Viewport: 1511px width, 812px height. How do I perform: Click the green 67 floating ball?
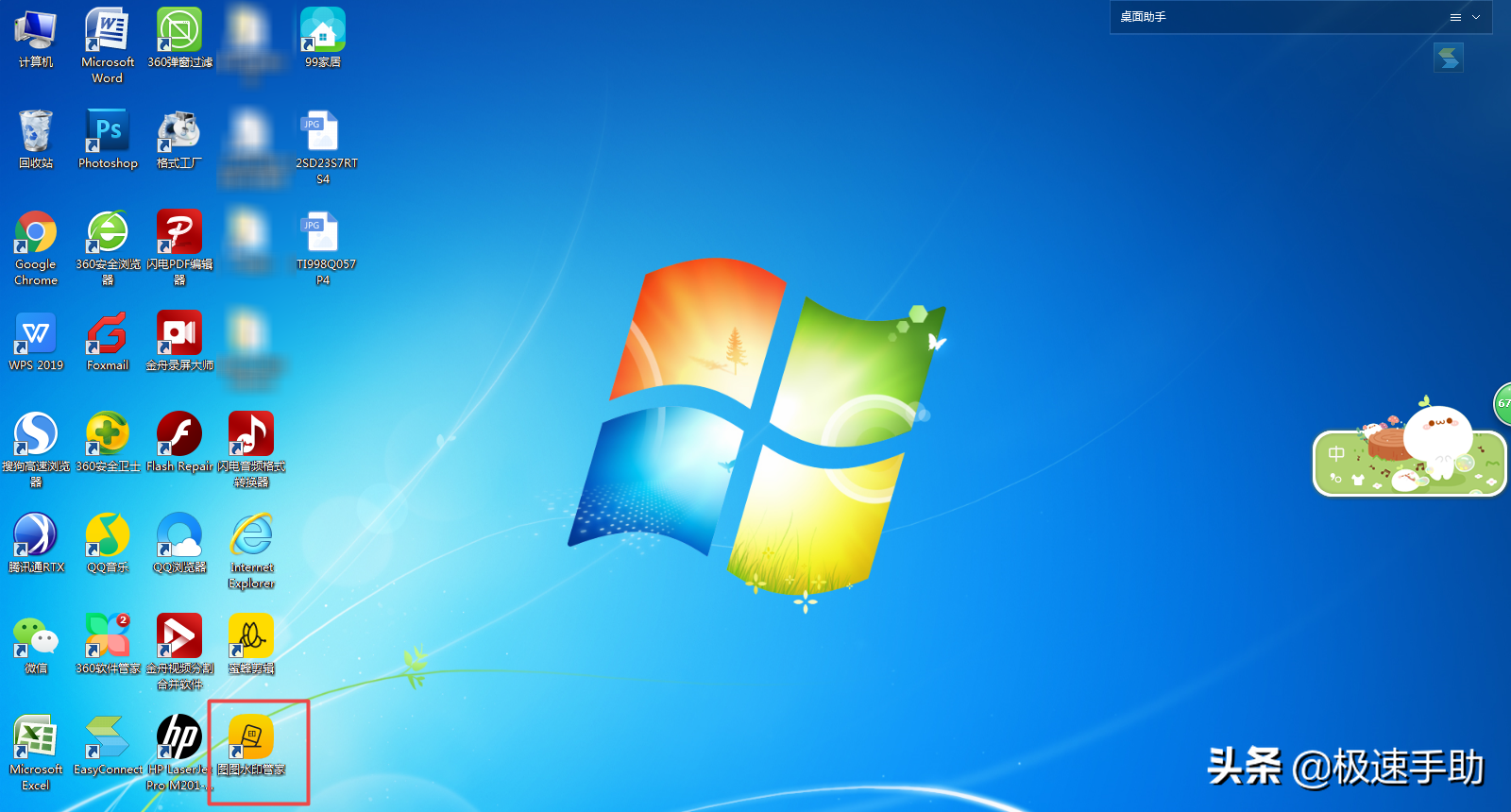pyautogui.click(x=1503, y=403)
